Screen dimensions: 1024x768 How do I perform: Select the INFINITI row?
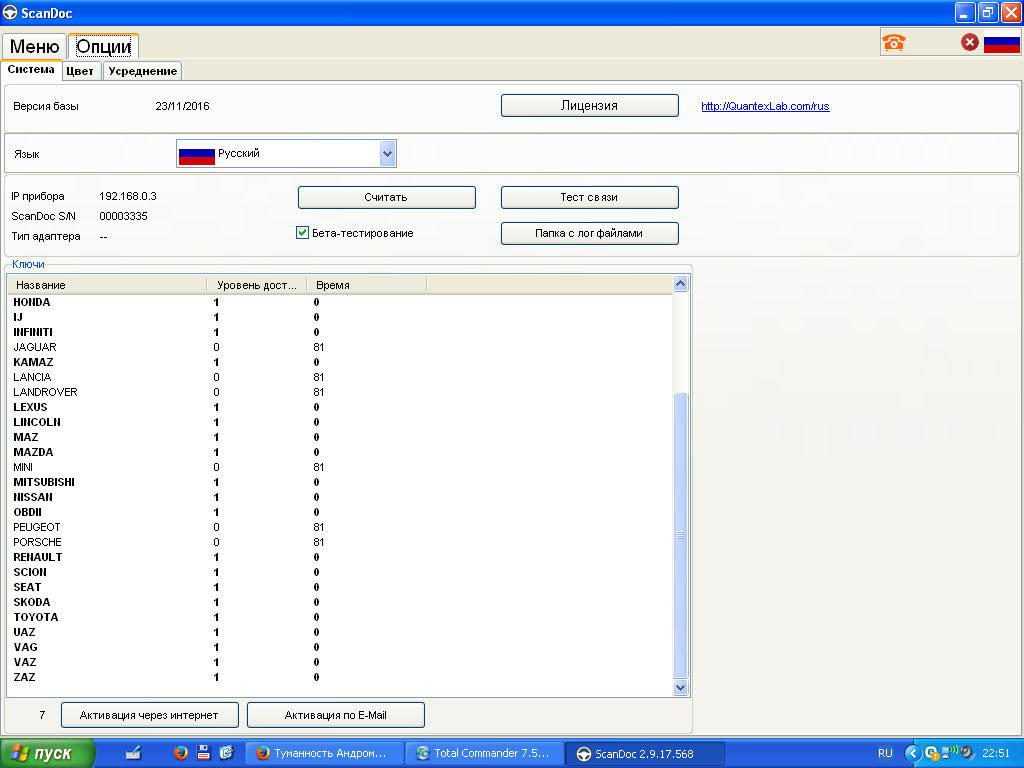point(340,332)
